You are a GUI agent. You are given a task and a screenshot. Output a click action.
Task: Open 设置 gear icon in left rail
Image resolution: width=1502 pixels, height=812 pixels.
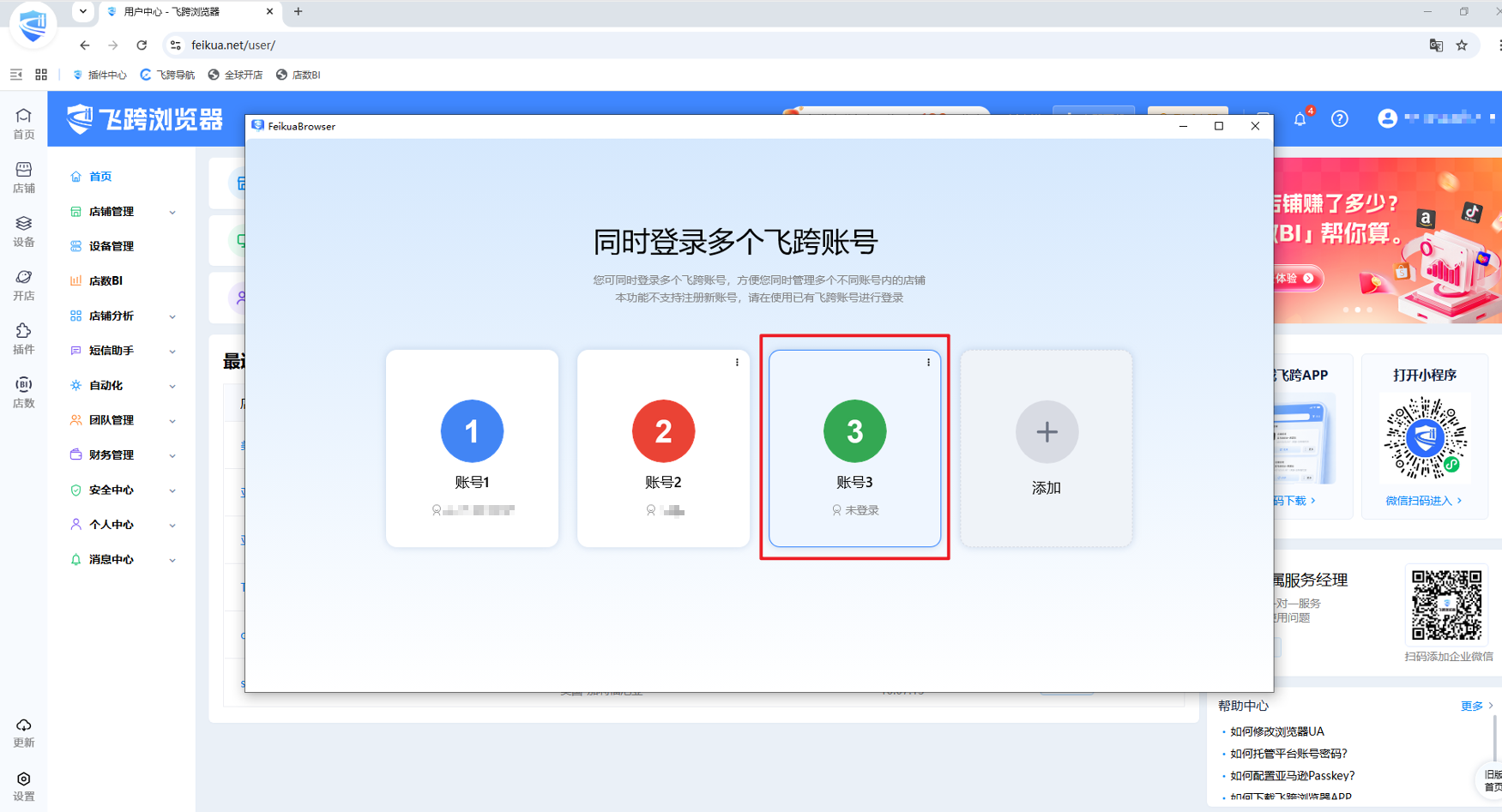pos(24,786)
